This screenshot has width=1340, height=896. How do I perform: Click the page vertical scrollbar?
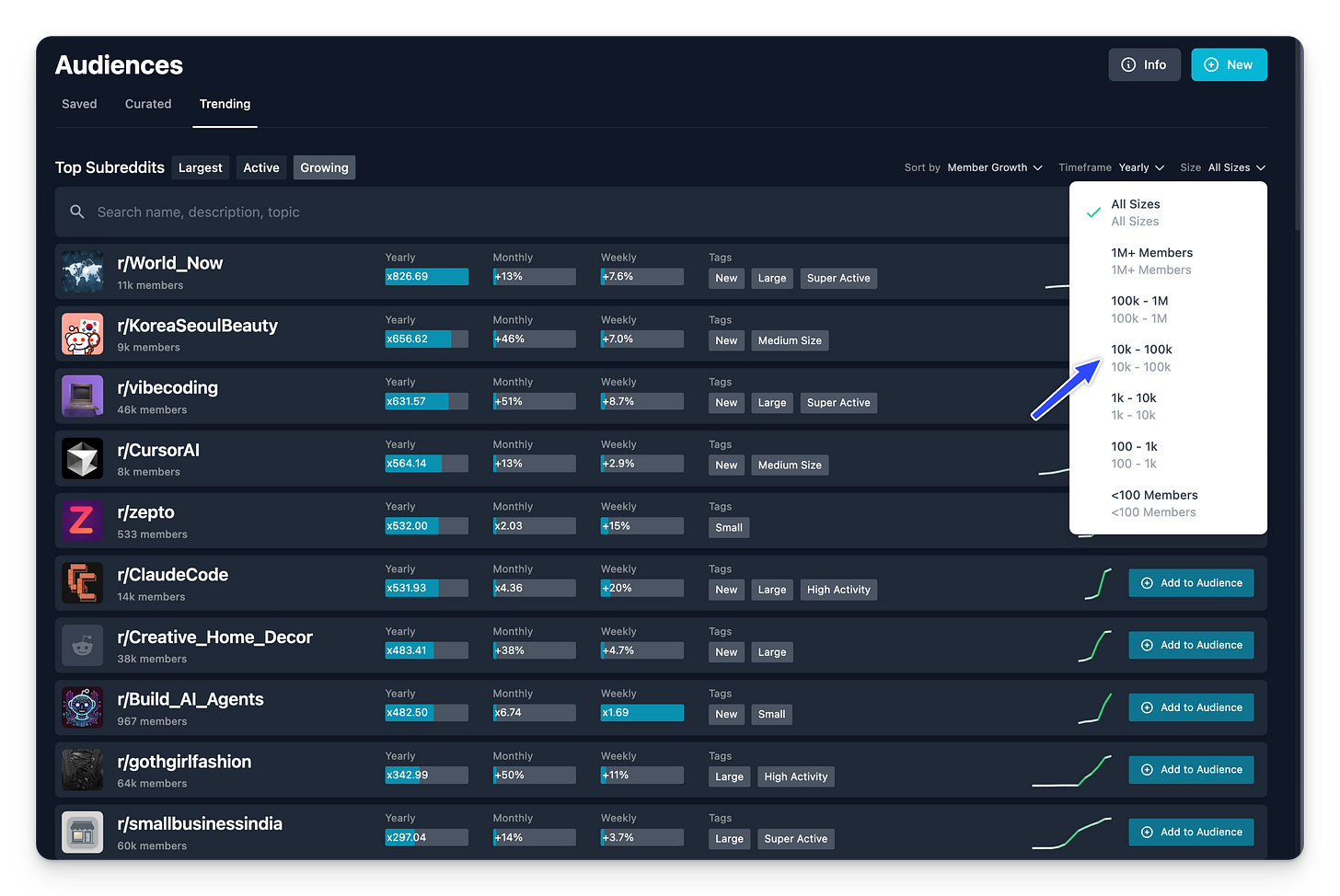pos(1299,134)
